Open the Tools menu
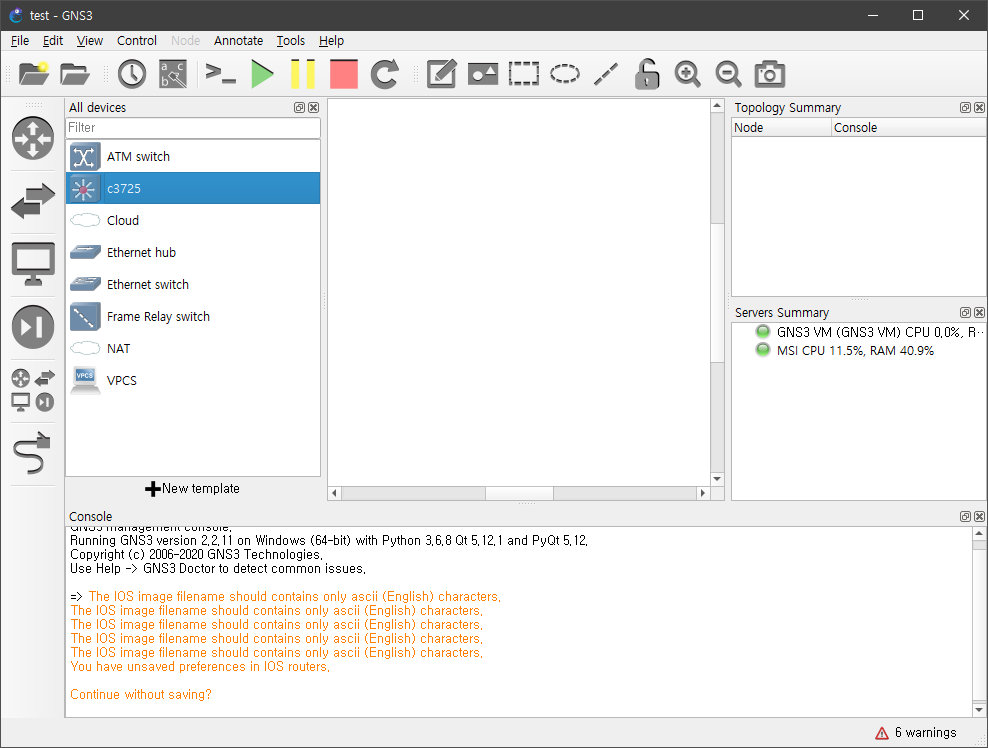The image size is (988, 748). 290,41
